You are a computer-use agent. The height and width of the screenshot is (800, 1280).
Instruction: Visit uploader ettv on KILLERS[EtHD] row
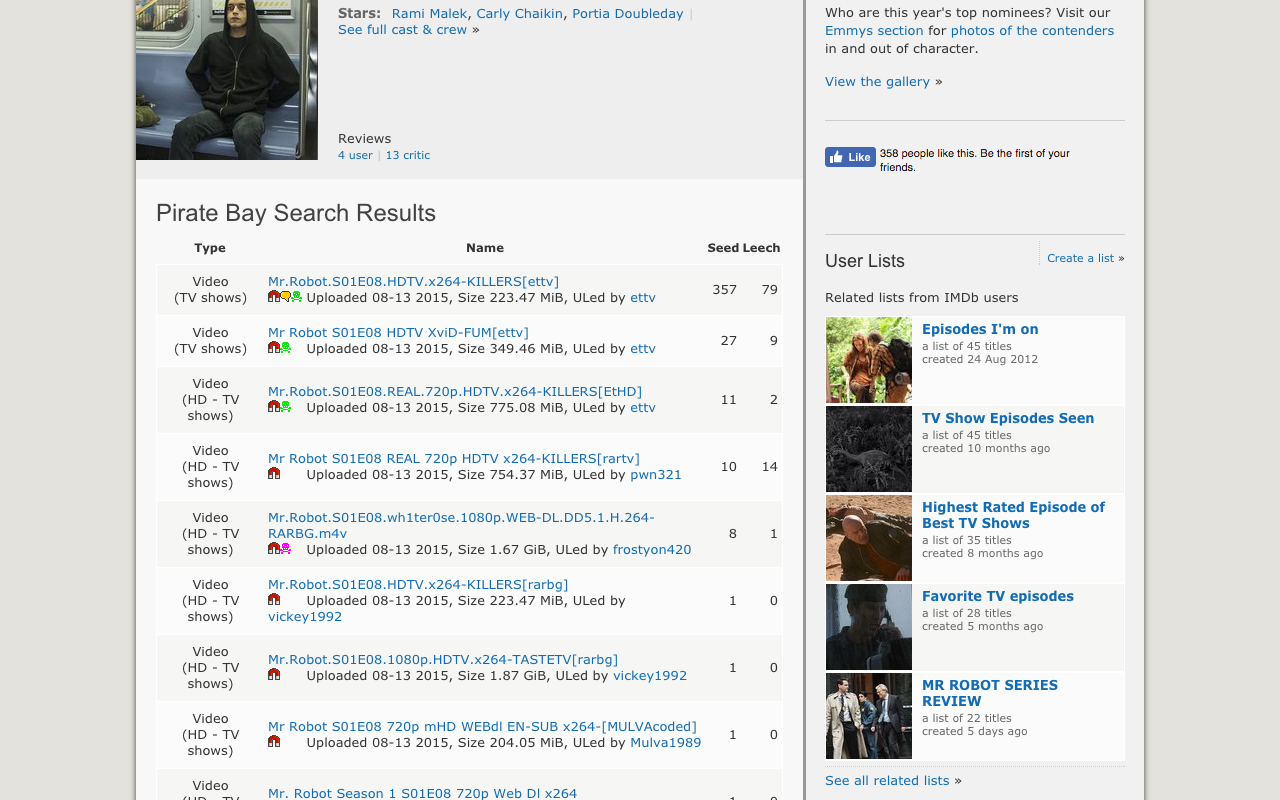point(643,407)
